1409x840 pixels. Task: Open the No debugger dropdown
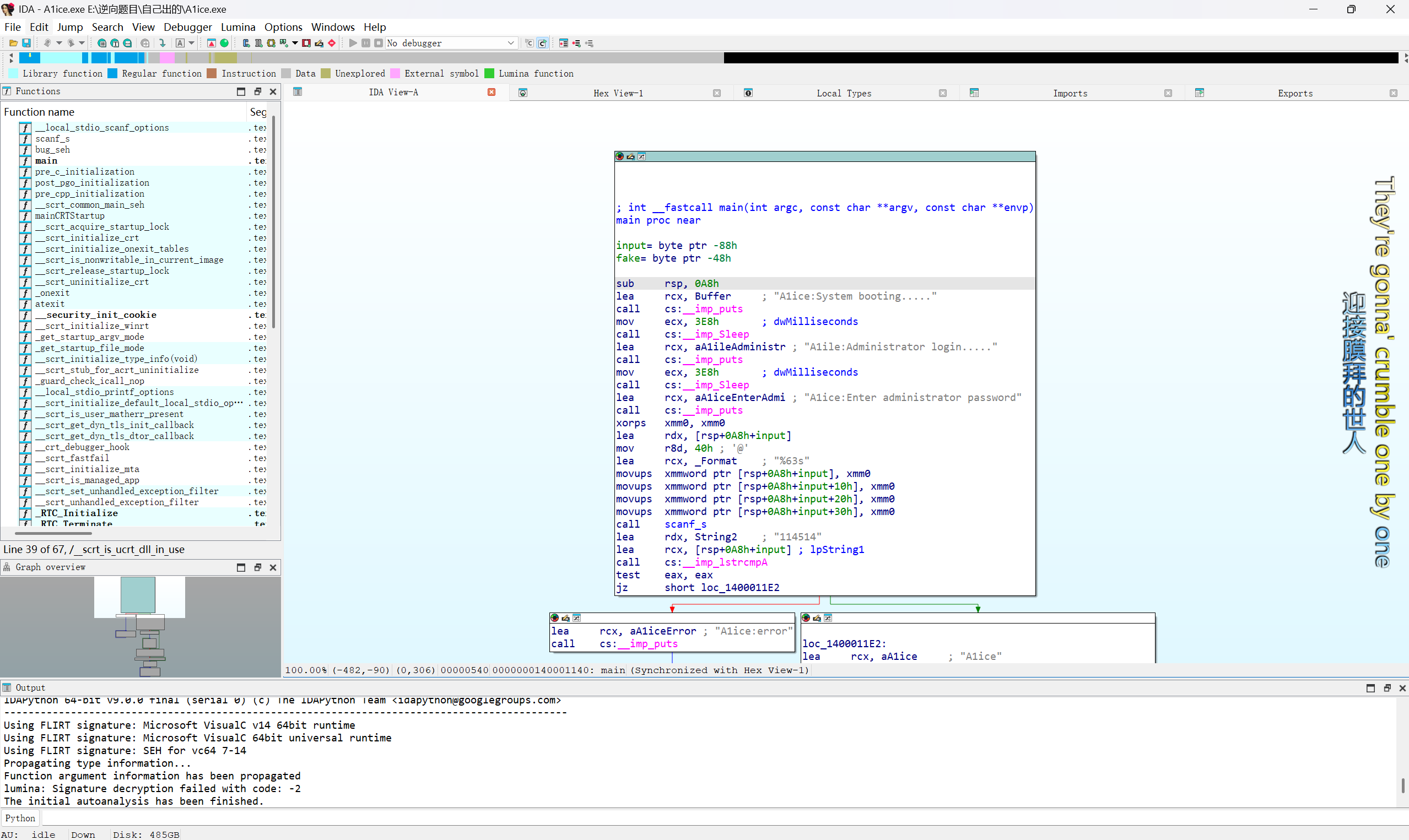tap(510, 43)
